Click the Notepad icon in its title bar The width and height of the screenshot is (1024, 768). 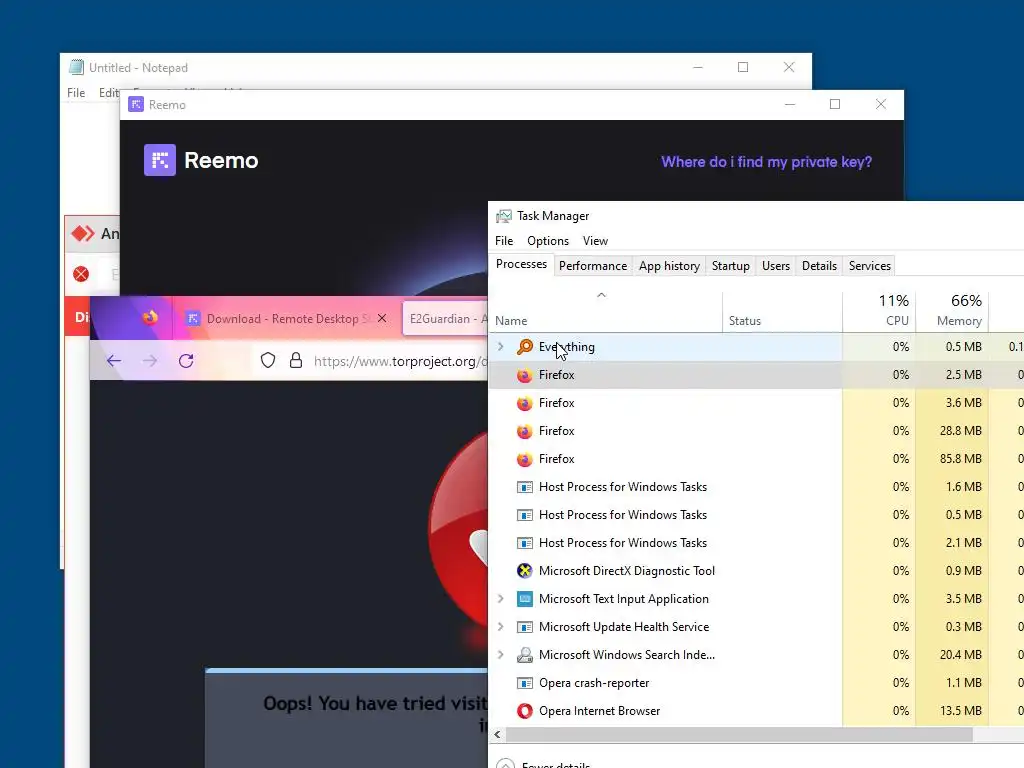[76, 67]
